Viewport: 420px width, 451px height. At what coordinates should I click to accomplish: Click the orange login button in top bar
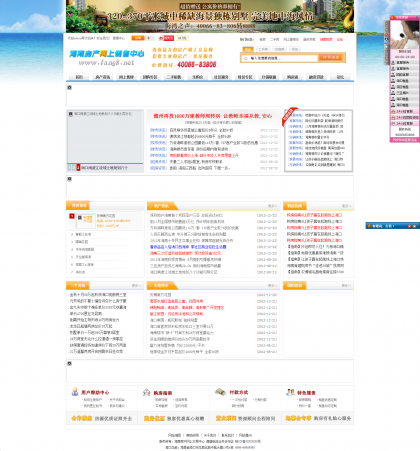[138, 38]
